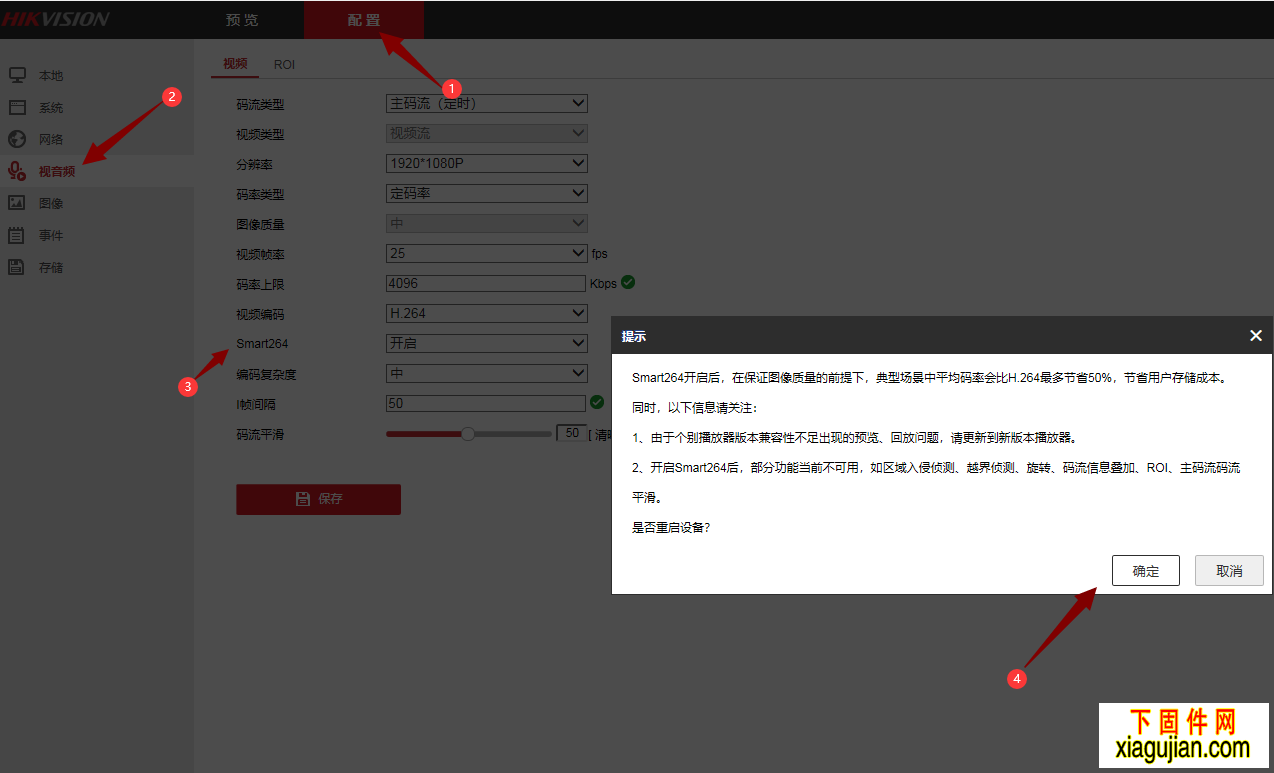
Task: Click the 提示 dialog title
Action: (x=634, y=336)
